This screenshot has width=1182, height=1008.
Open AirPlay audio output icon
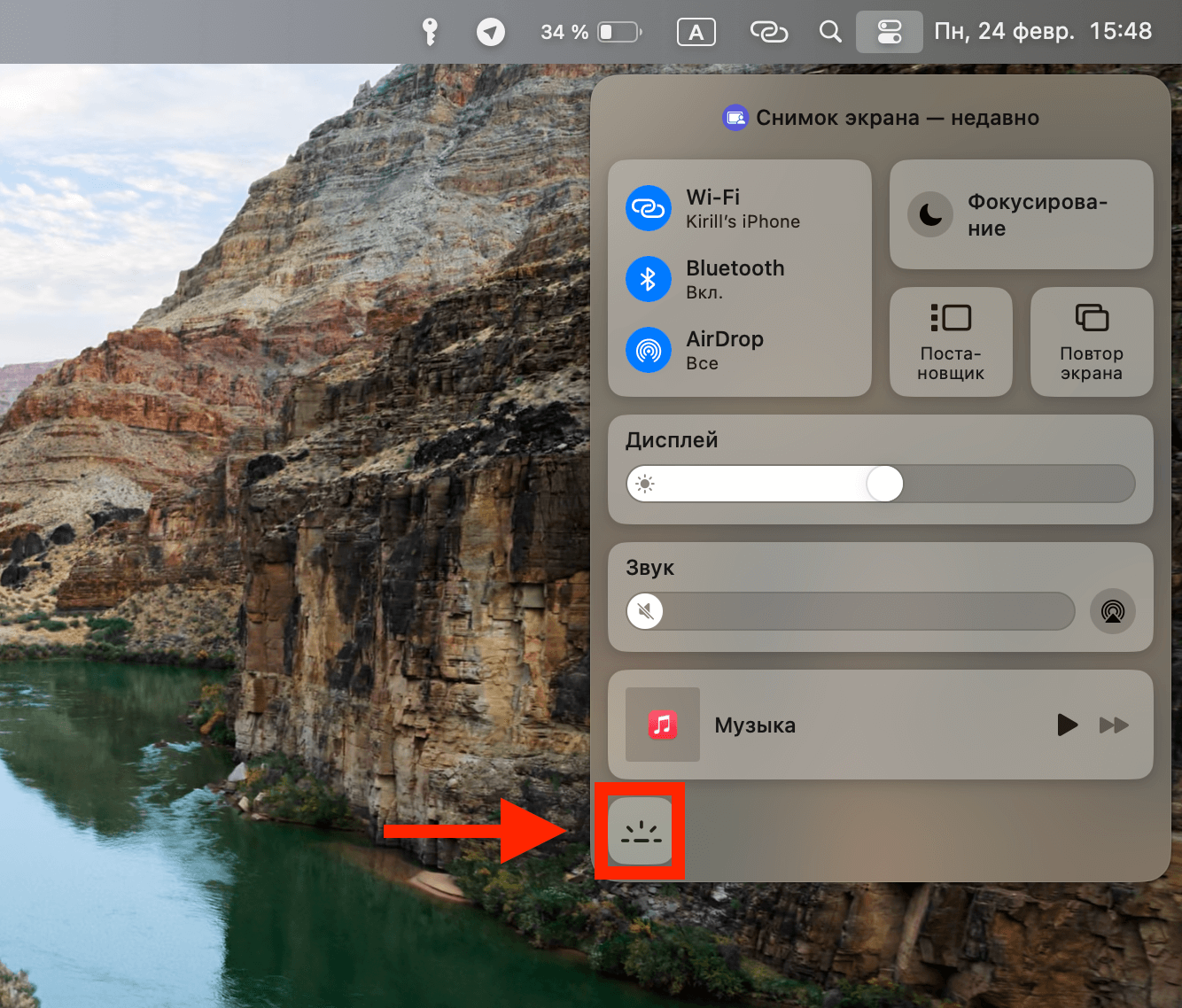pos(1112,611)
